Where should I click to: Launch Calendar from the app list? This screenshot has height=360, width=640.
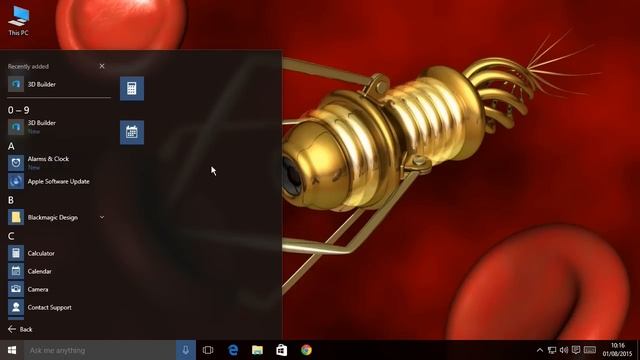click(59, 271)
